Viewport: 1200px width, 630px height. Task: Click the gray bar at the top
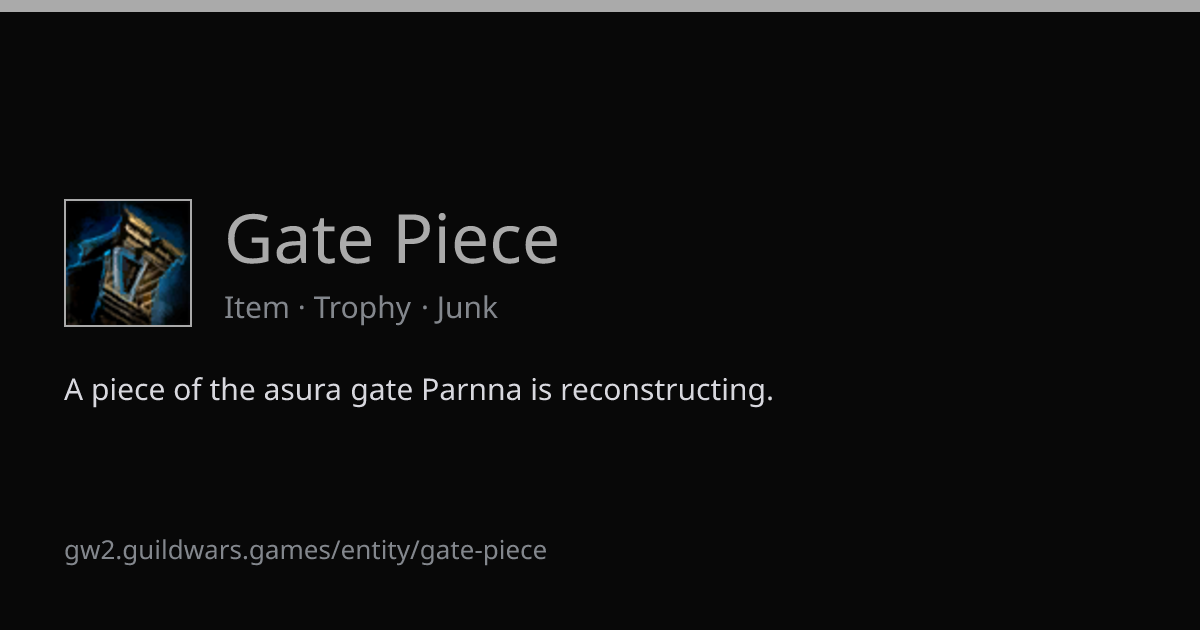[600, 5]
